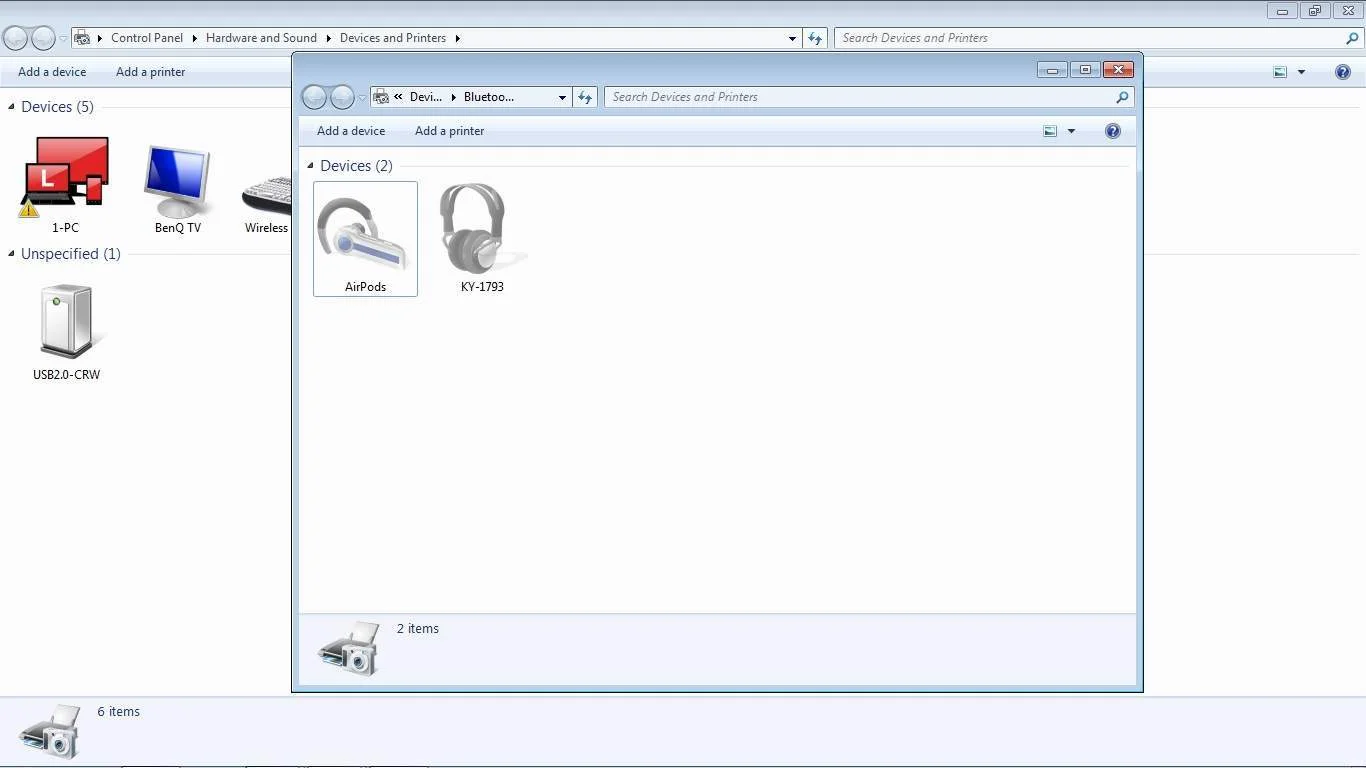Click arrow after Devices and Printers breadcrumb
This screenshot has height=768, width=1366.
[x=457, y=38]
